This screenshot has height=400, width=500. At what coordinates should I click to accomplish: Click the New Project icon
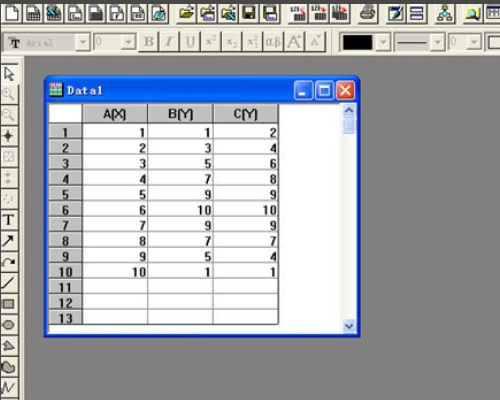click(x=12, y=13)
